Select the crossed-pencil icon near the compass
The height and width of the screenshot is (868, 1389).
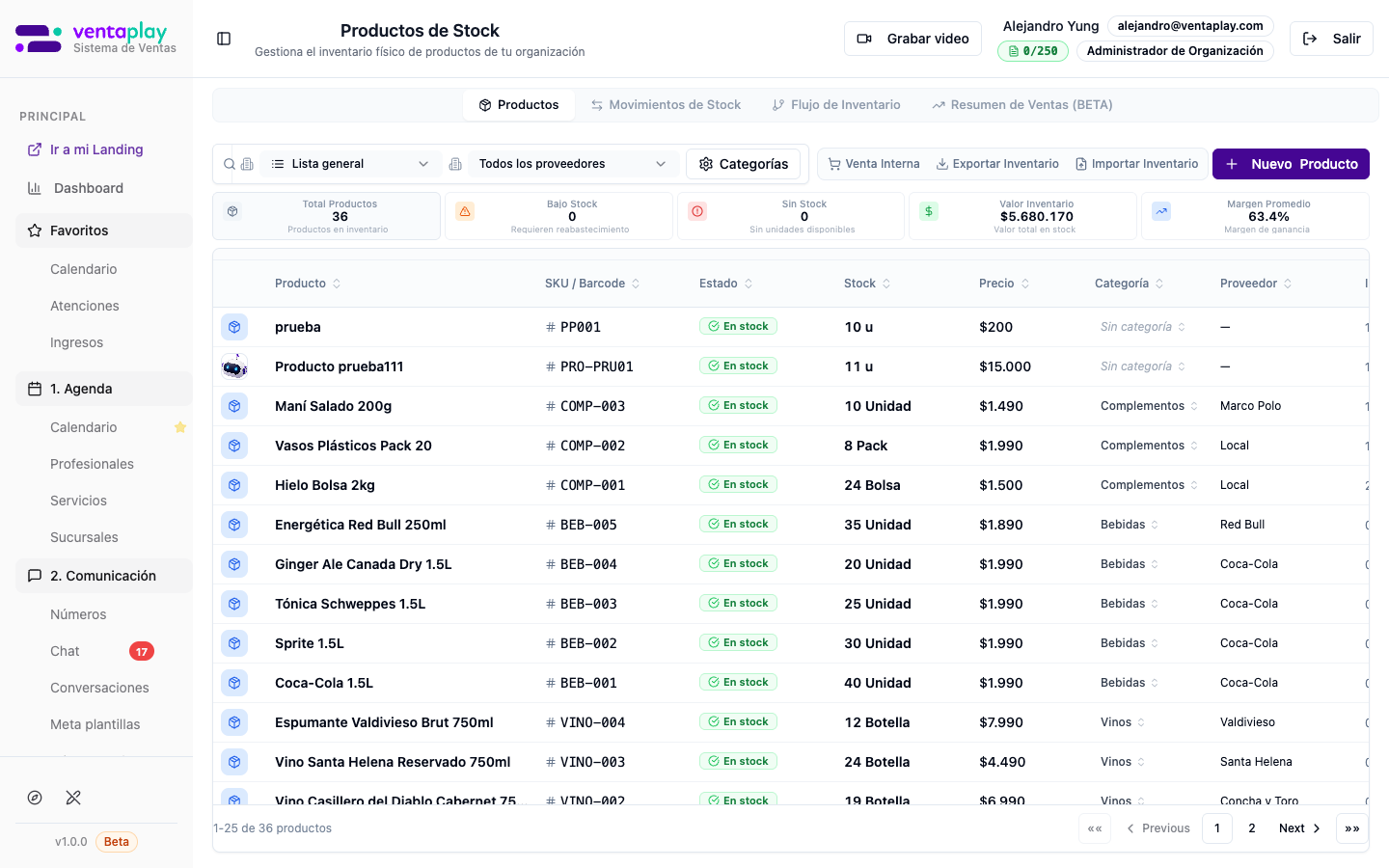pyautogui.click(x=73, y=798)
